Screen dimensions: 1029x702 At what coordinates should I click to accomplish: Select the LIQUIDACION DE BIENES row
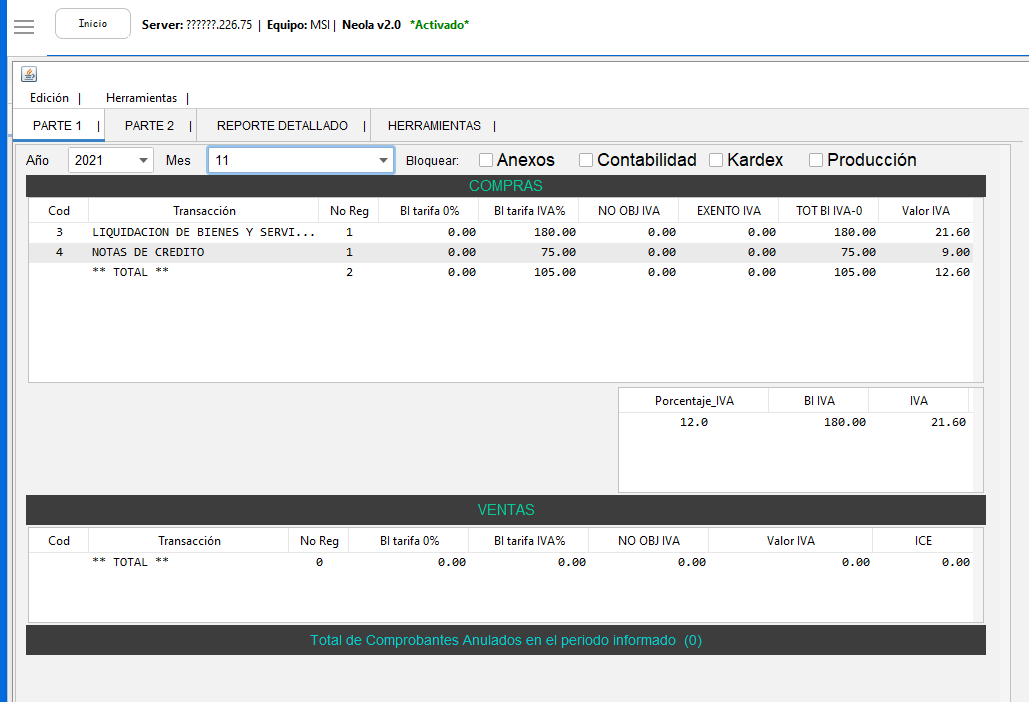point(203,232)
